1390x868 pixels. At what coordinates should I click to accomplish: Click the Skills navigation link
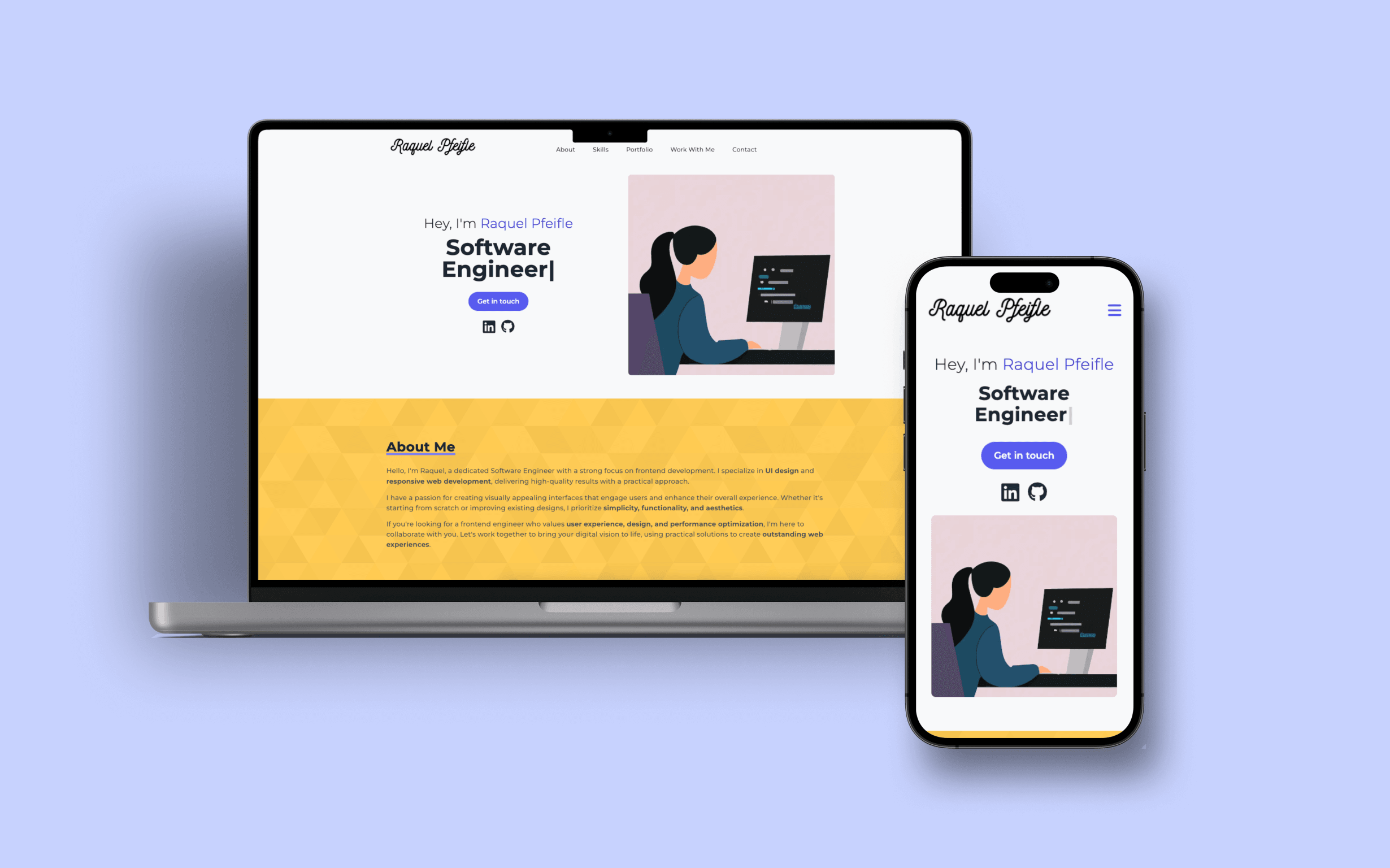601,149
